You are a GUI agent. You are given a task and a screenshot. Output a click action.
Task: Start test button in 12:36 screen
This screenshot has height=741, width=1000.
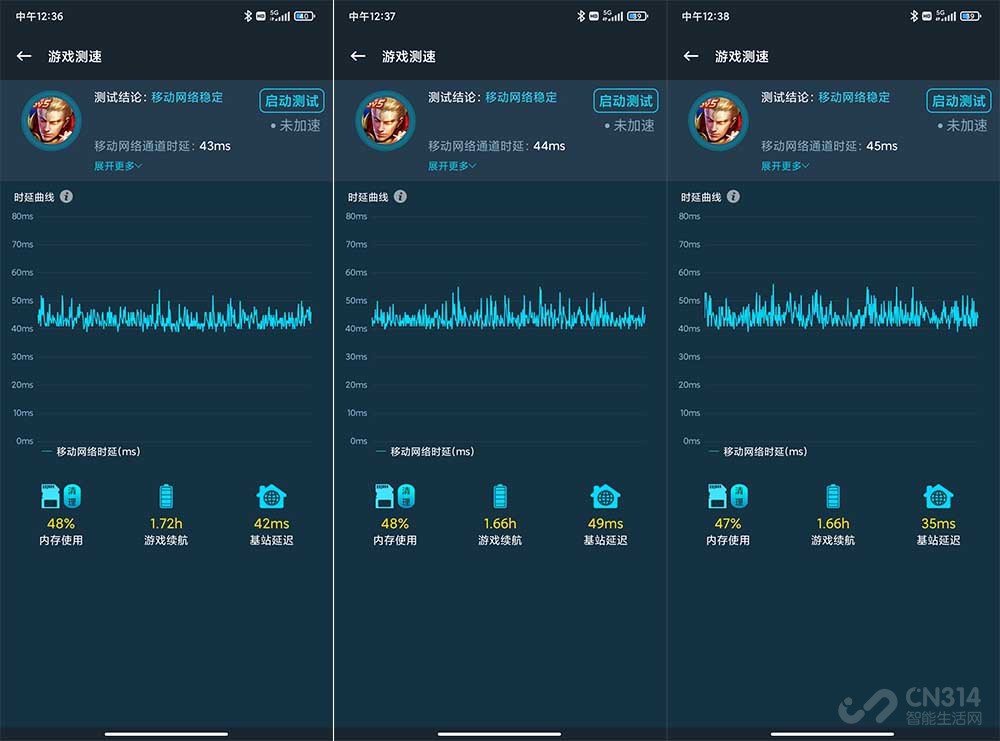[291, 101]
